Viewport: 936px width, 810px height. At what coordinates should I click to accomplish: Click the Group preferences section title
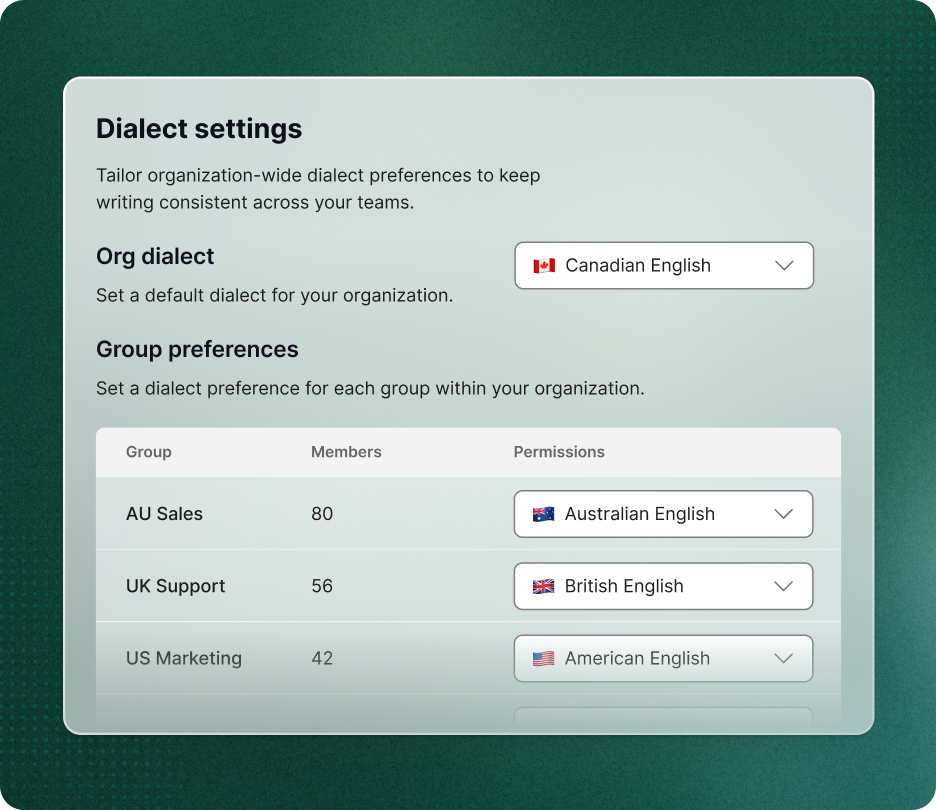coord(196,349)
